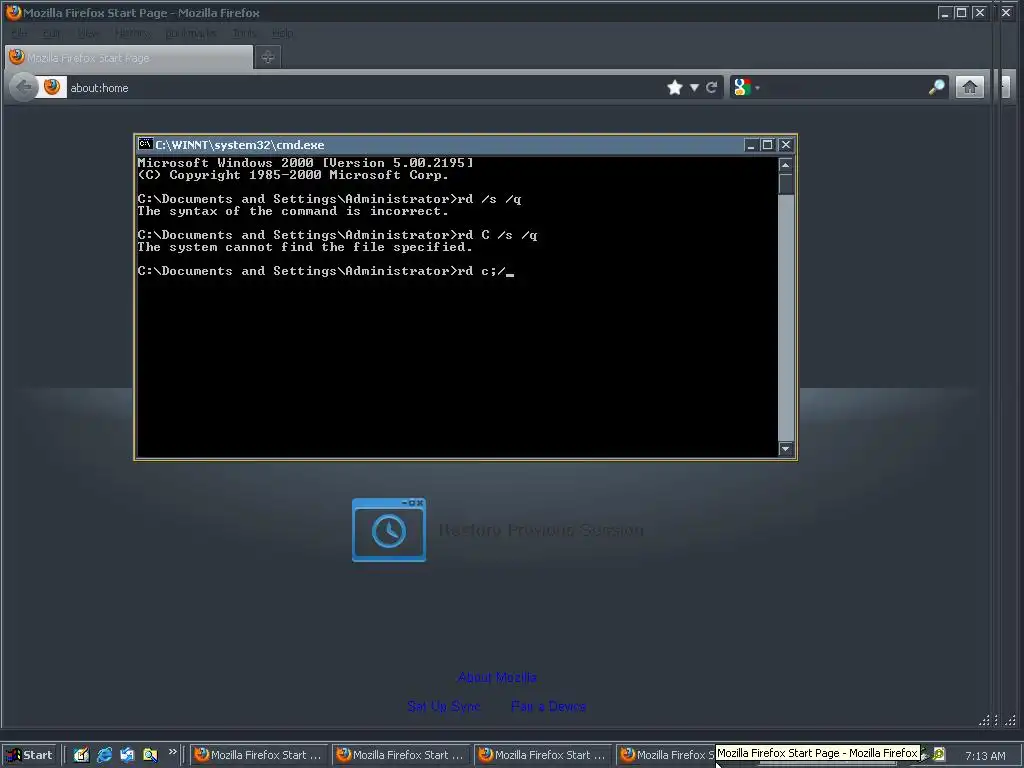This screenshot has width=1024, height=768.
Task: Open the Pair a Device link
Action: [548, 706]
